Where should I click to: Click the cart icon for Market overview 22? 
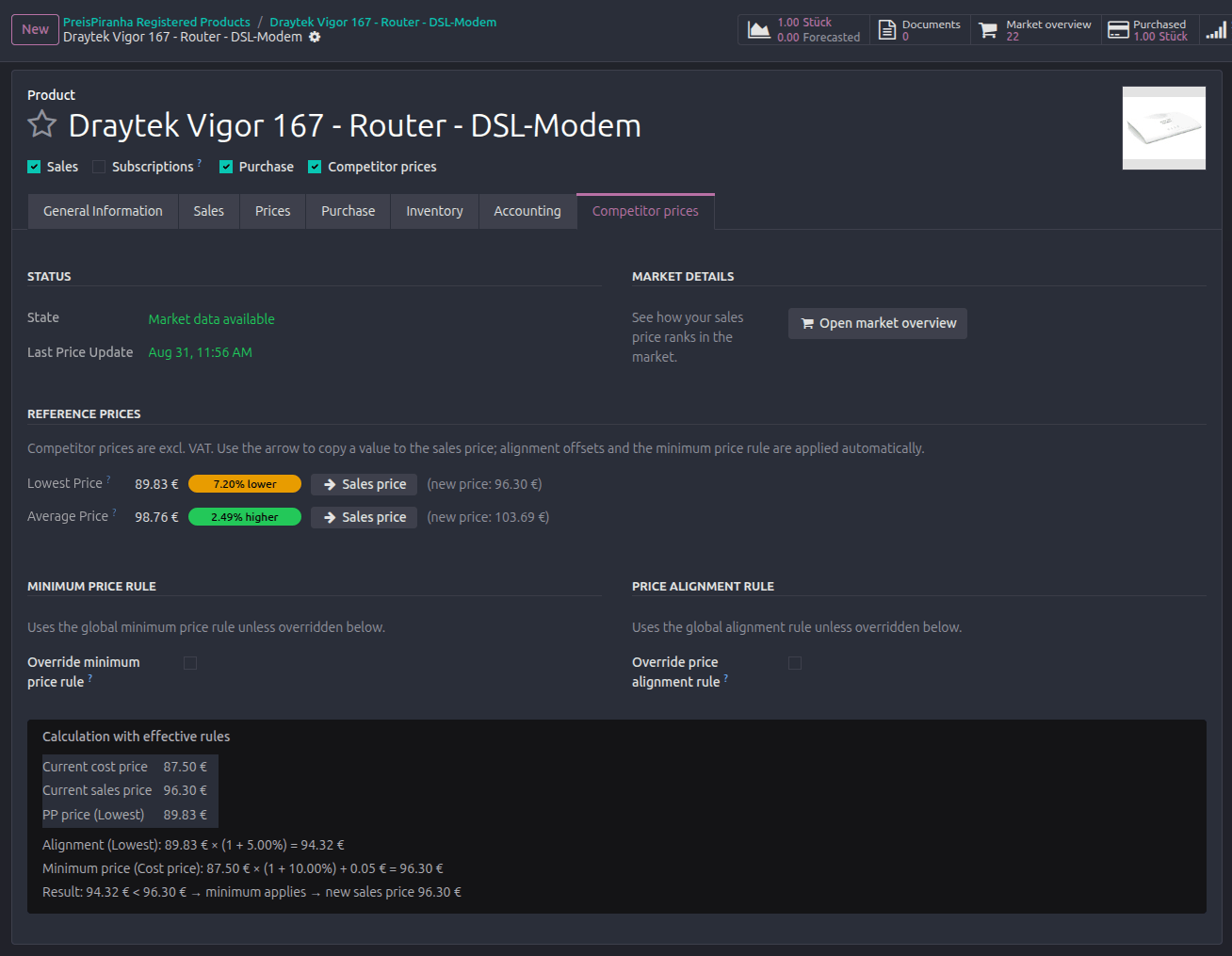click(x=988, y=30)
